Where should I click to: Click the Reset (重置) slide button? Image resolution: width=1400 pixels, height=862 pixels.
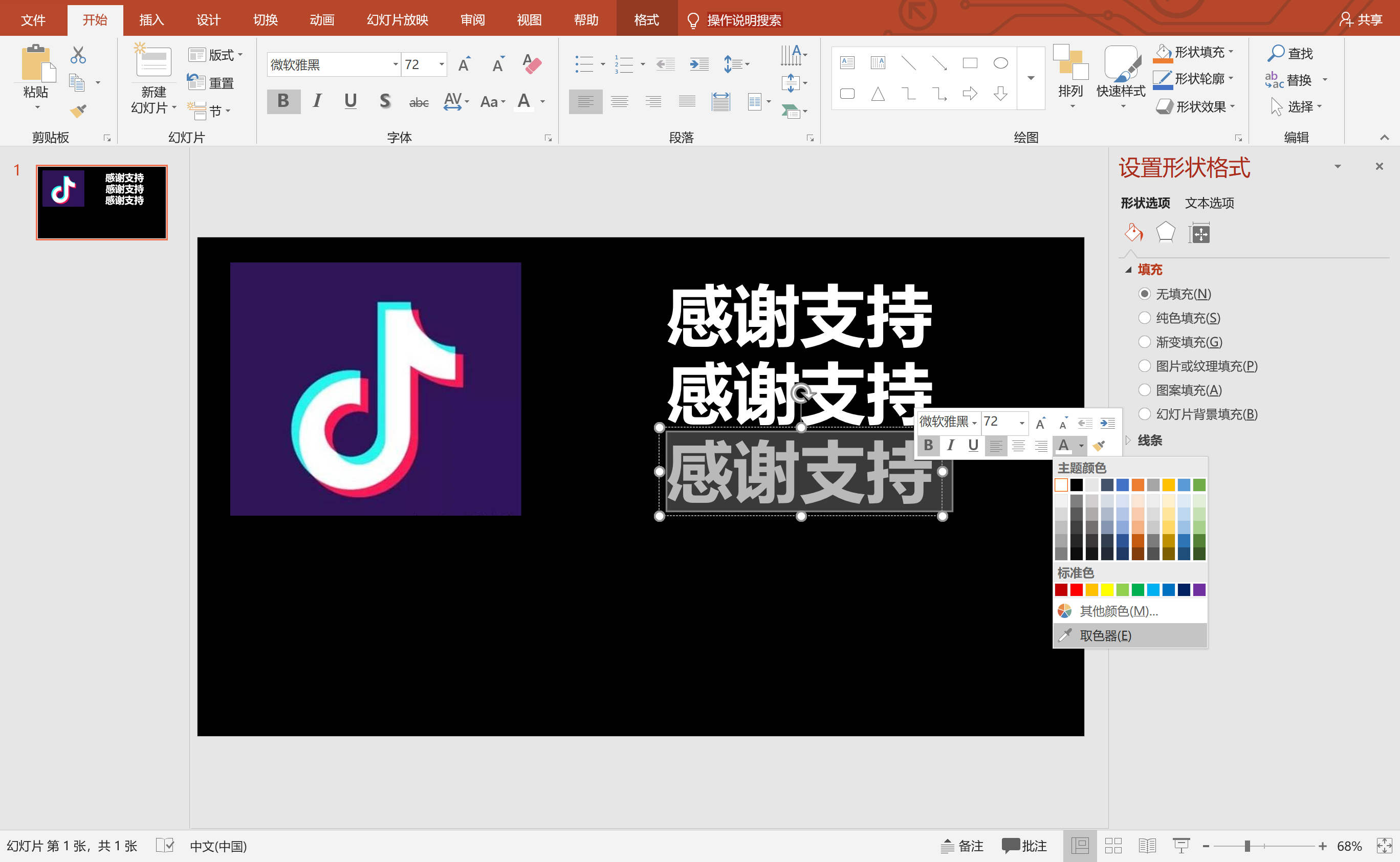[x=211, y=83]
